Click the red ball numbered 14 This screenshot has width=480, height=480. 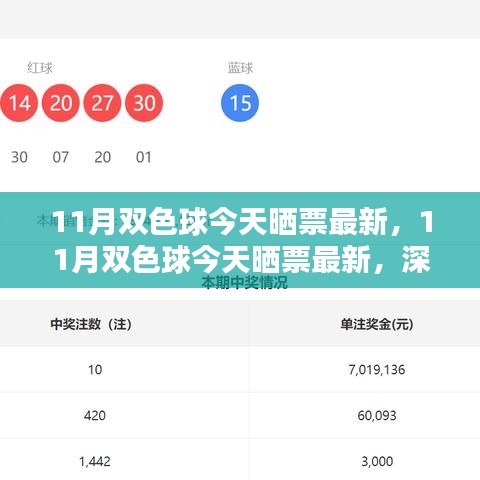click(19, 103)
